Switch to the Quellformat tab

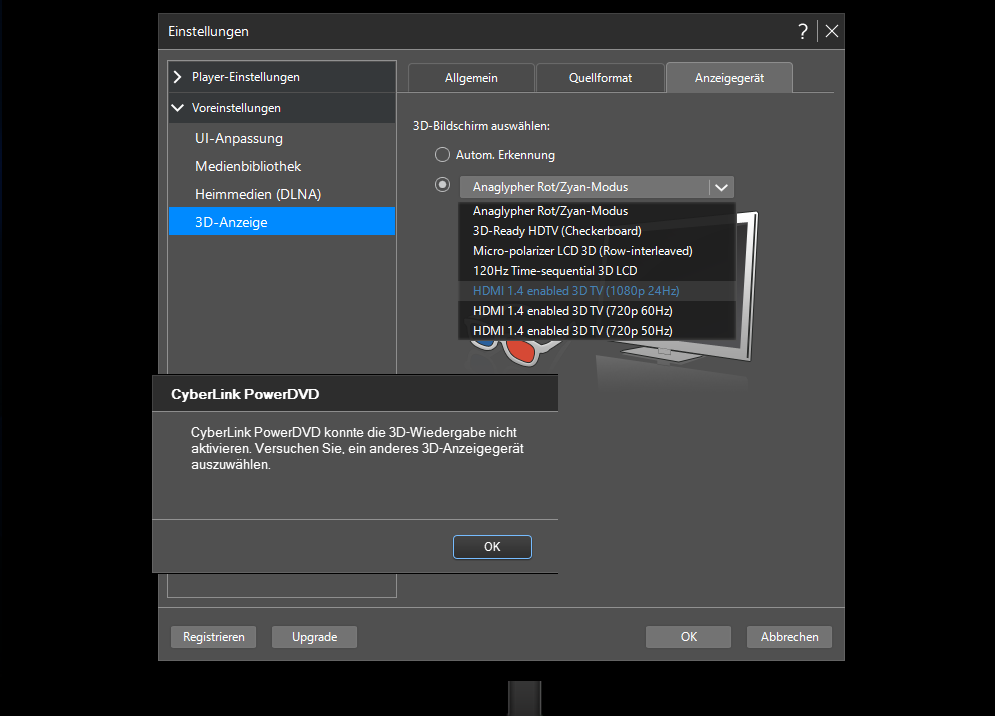click(x=600, y=78)
